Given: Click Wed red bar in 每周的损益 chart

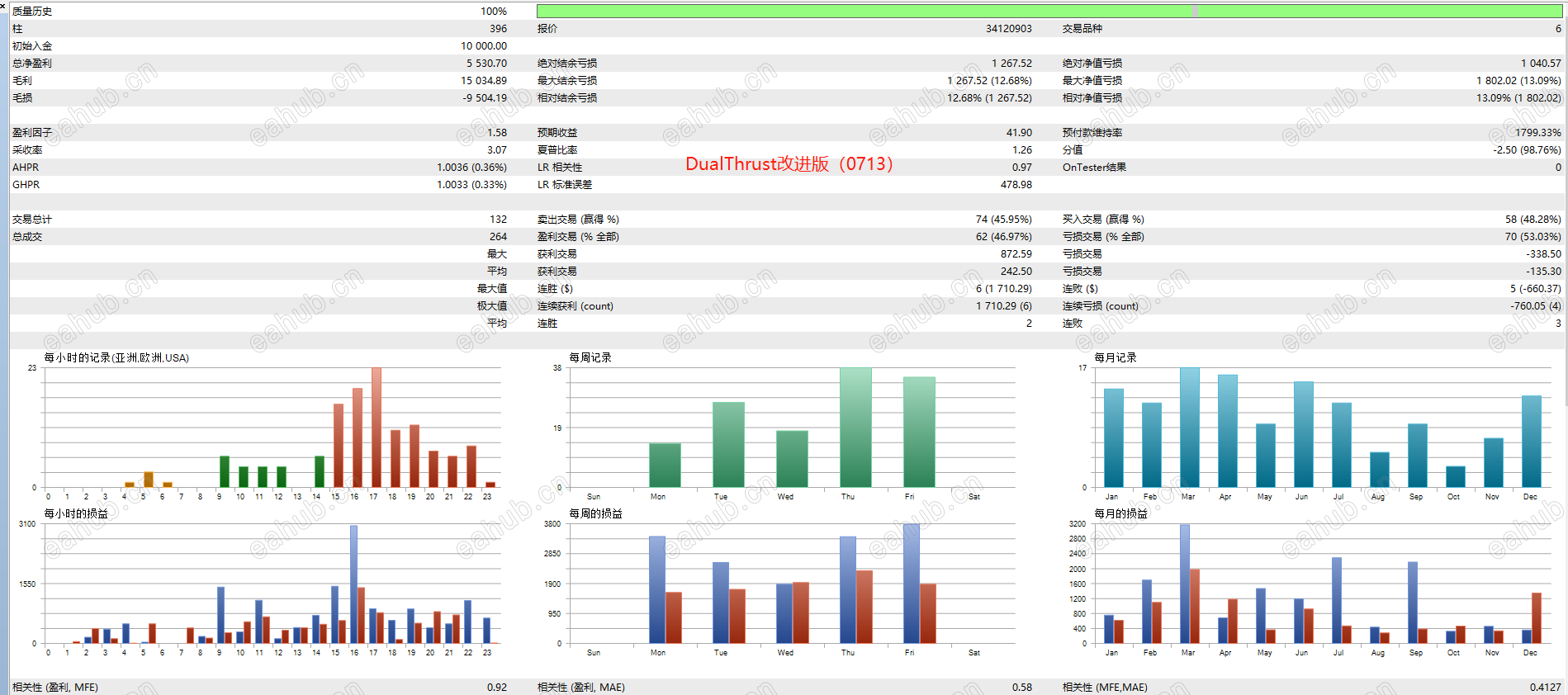Looking at the screenshot, I should click(x=801, y=612).
